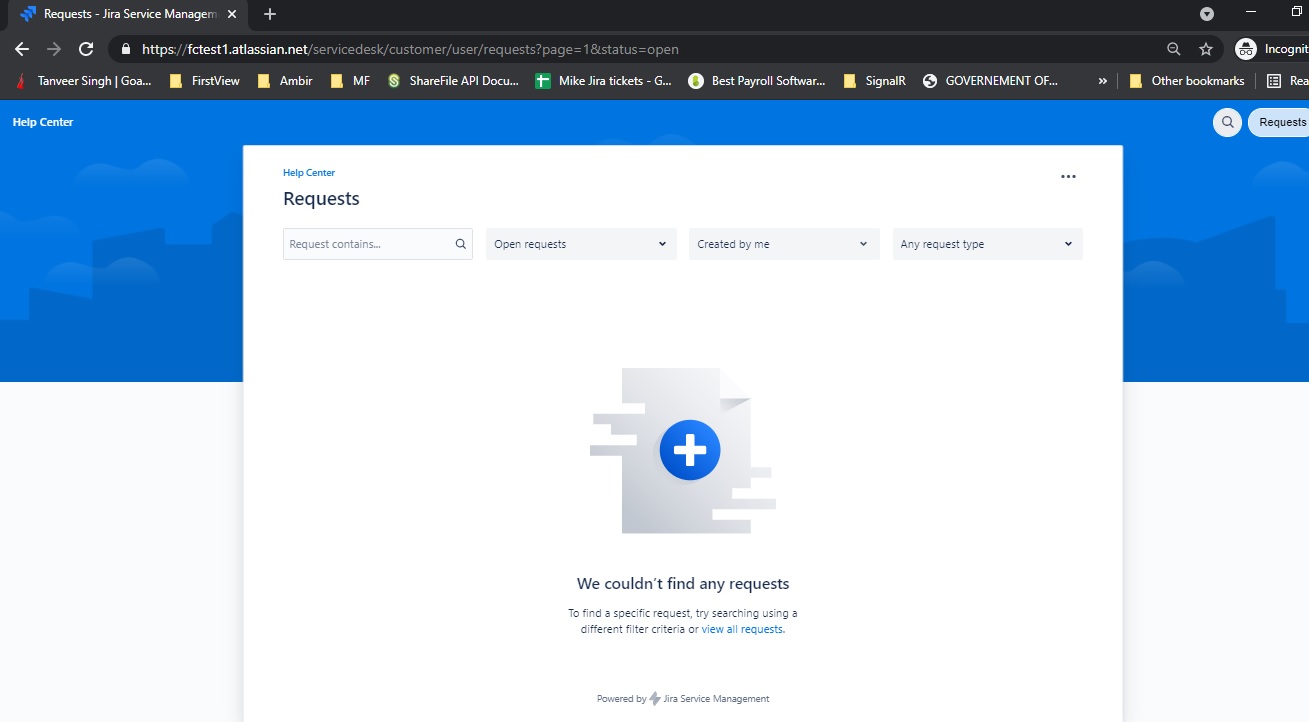Image resolution: width=1309 pixels, height=722 pixels.
Task: Open the MF bookmark folder
Action: [x=350, y=81]
